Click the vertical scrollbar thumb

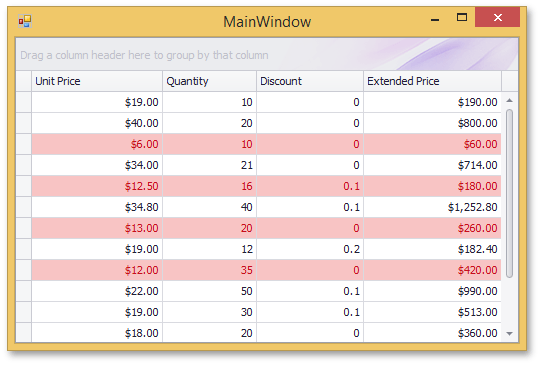(x=510, y=193)
